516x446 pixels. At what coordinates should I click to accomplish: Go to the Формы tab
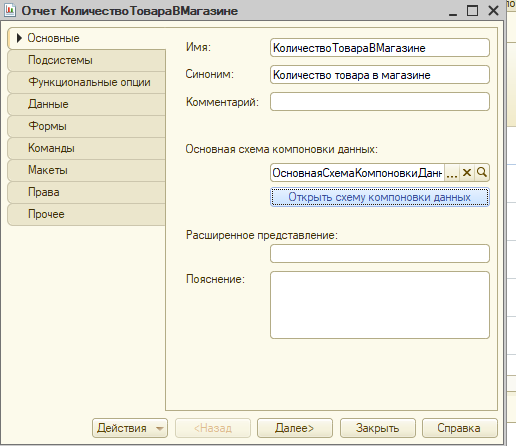tap(86, 126)
